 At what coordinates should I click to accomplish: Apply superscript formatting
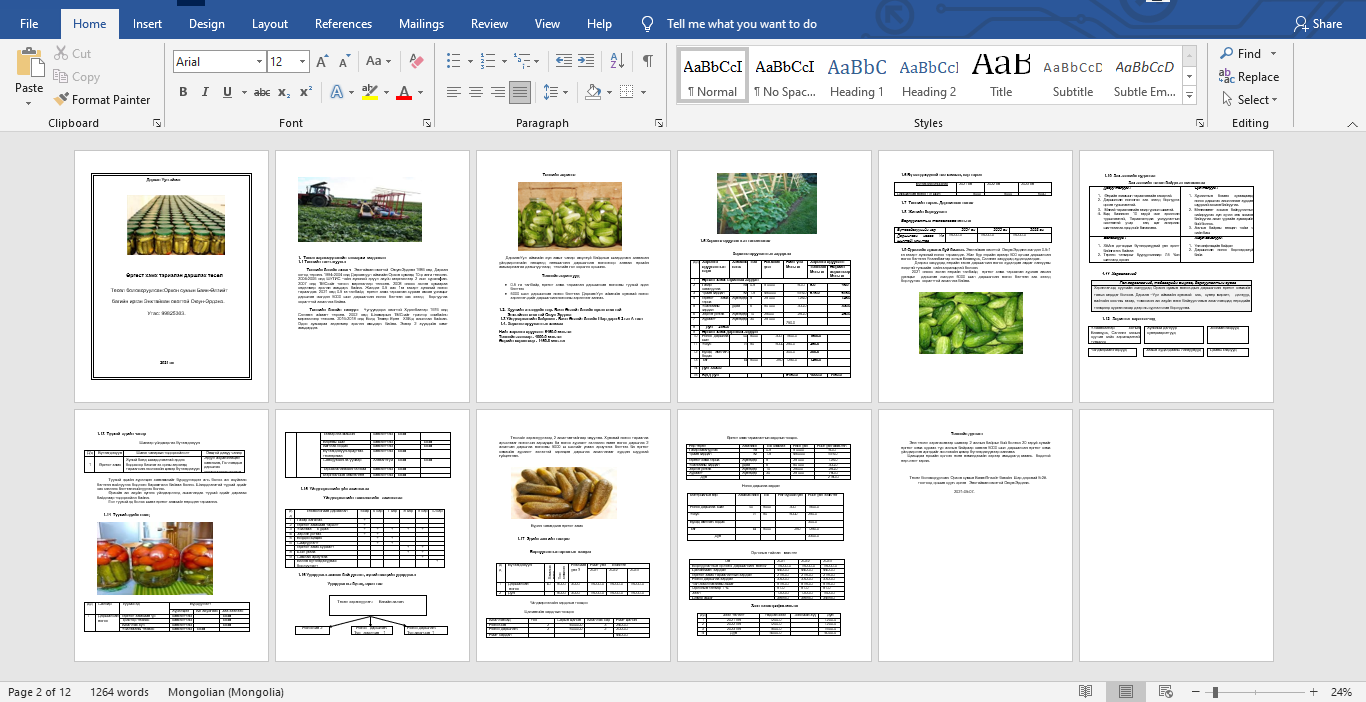tap(308, 92)
